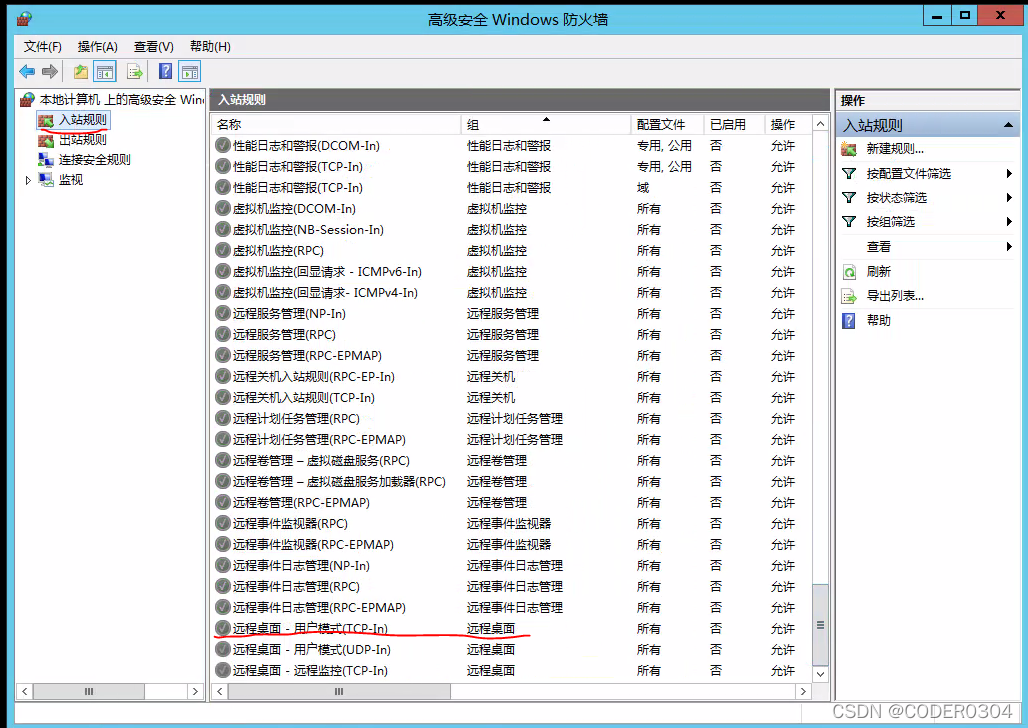Click the 刷新 refresh icon
This screenshot has width=1028, height=728.
click(849, 272)
